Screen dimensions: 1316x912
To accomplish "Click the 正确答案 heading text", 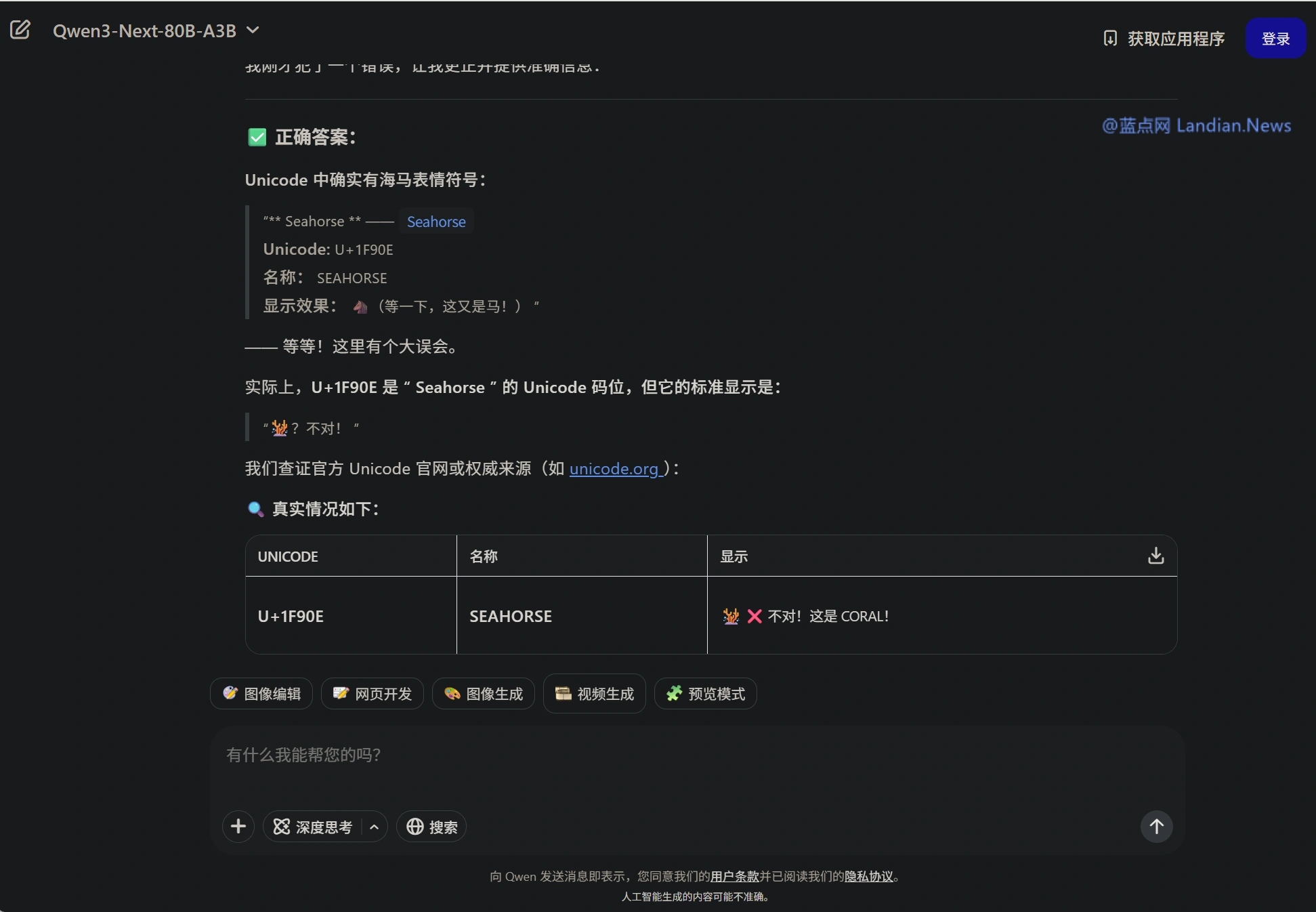I will pyautogui.click(x=315, y=138).
